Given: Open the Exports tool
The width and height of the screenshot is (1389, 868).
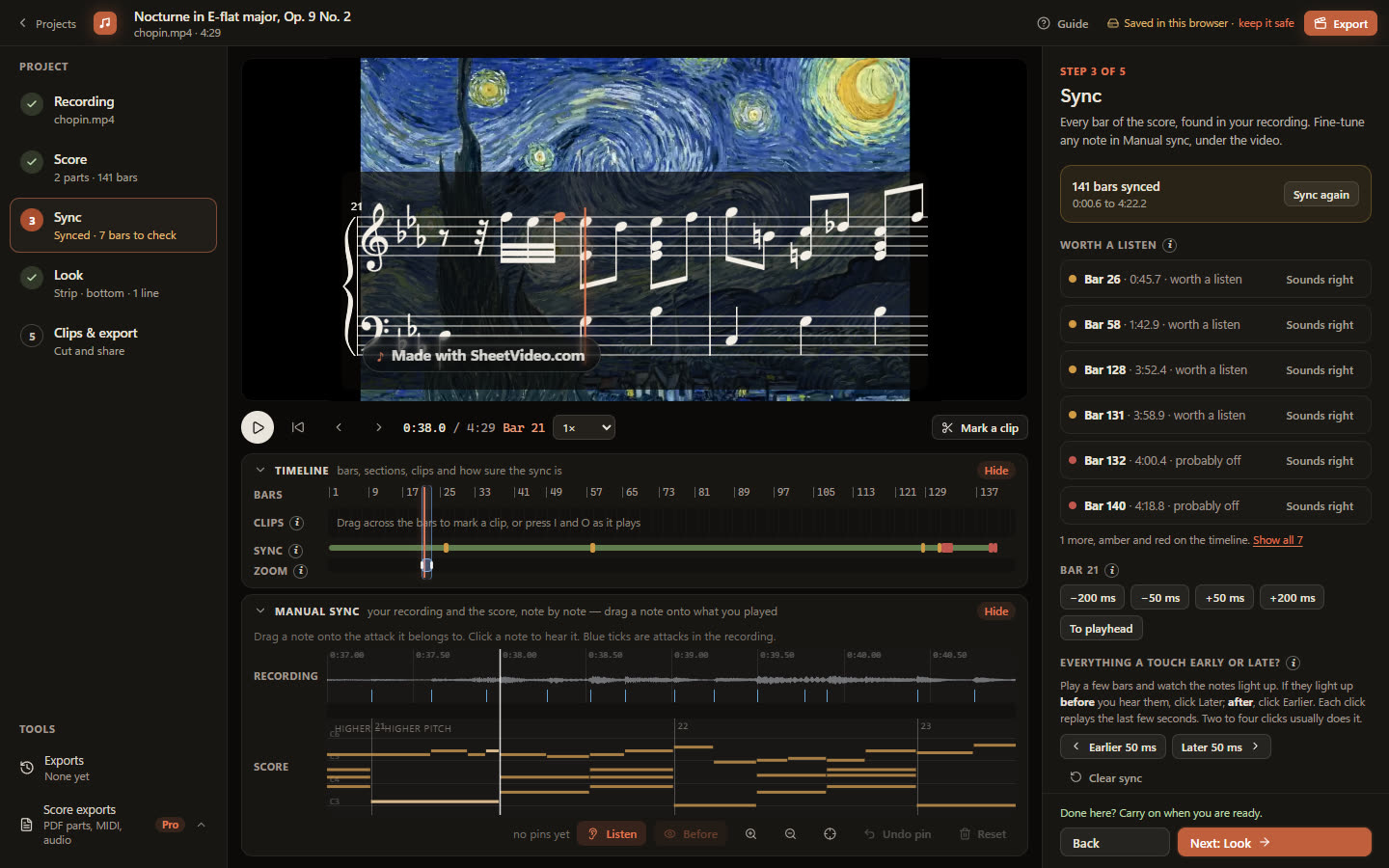Looking at the screenshot, I should point(113,768).
